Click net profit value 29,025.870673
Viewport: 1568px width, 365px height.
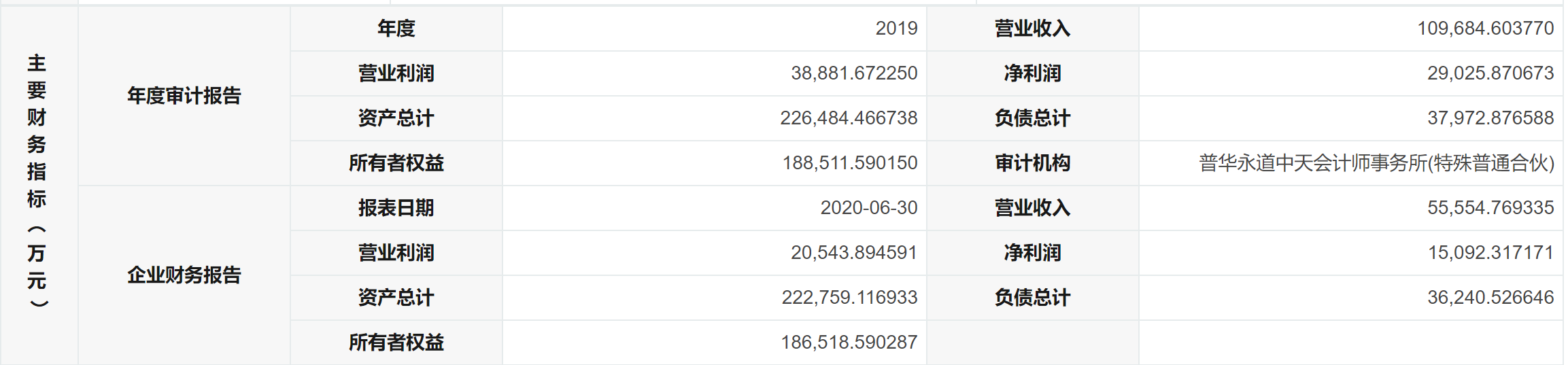pyautogui.click(x=1490, y=73)
